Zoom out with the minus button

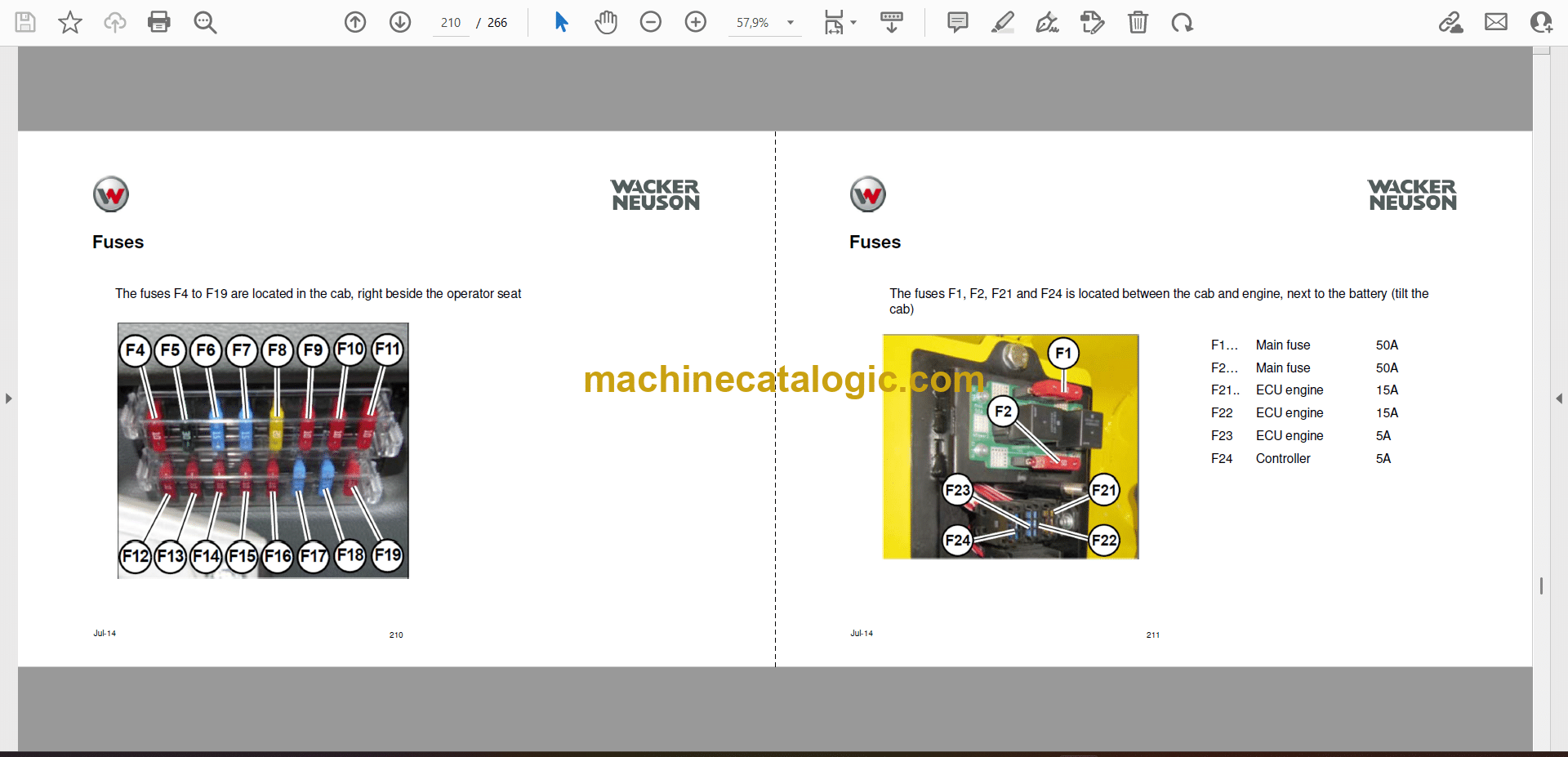[x=651, y=22]
